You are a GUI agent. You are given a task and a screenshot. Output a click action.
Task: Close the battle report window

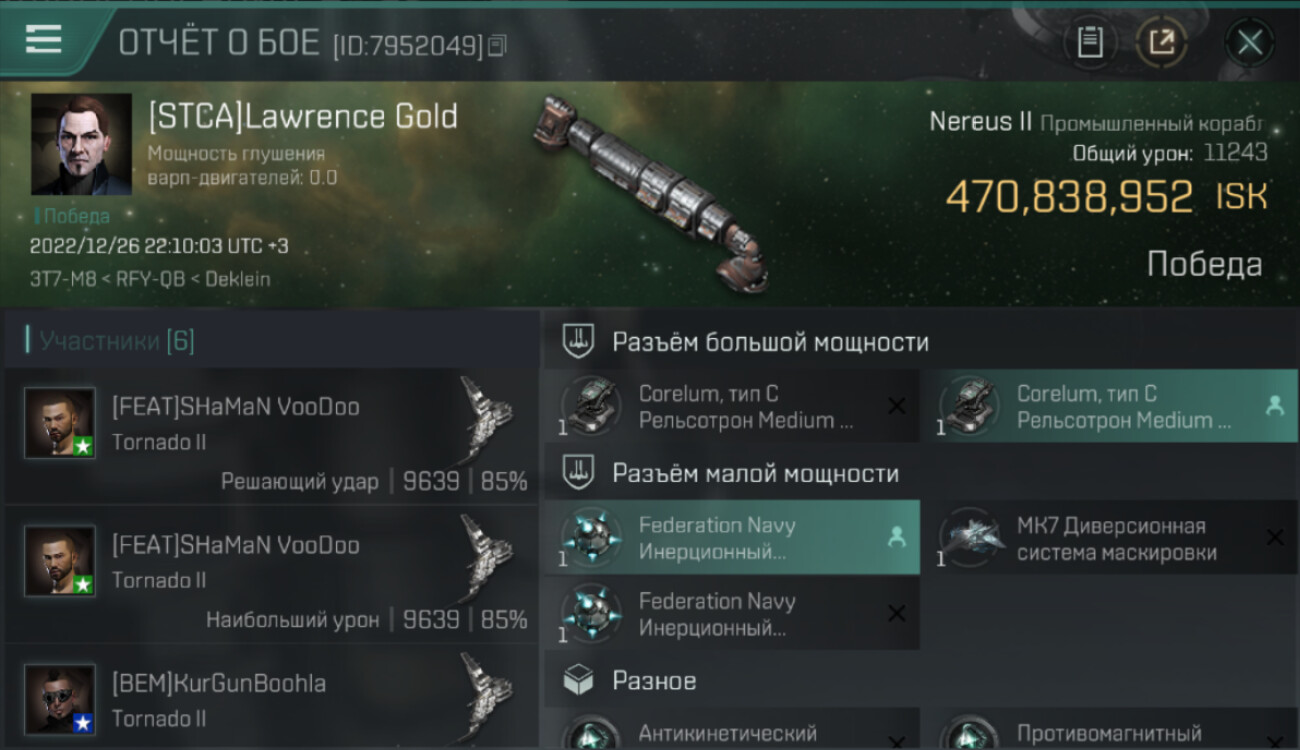click(x=1250, y=42)
